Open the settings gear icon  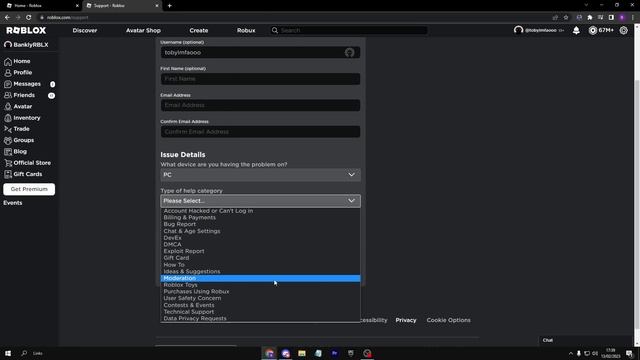(x=623, y=30)
